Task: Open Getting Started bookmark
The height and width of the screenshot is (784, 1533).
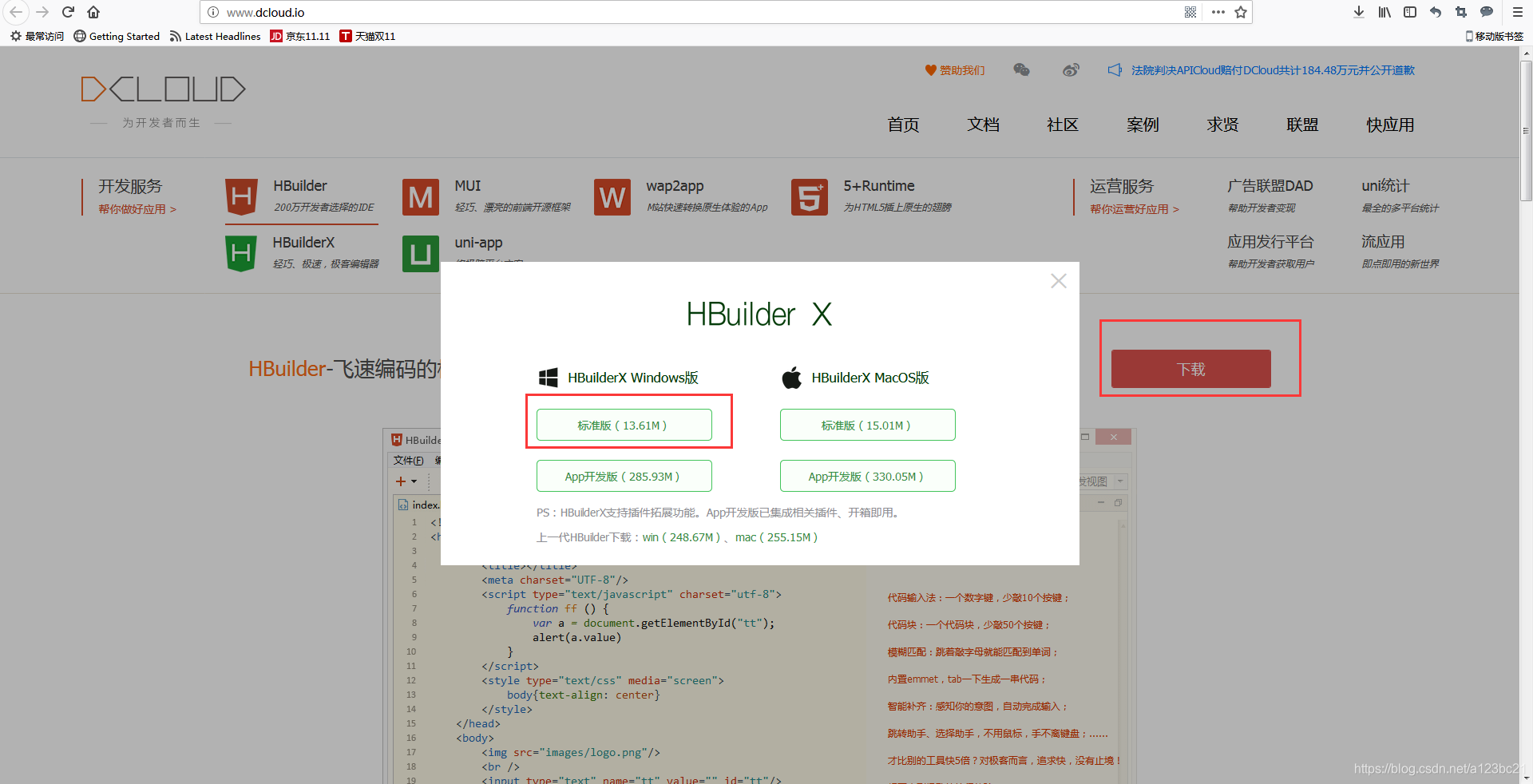Action: pyautogui.click(x=117, y=36)
